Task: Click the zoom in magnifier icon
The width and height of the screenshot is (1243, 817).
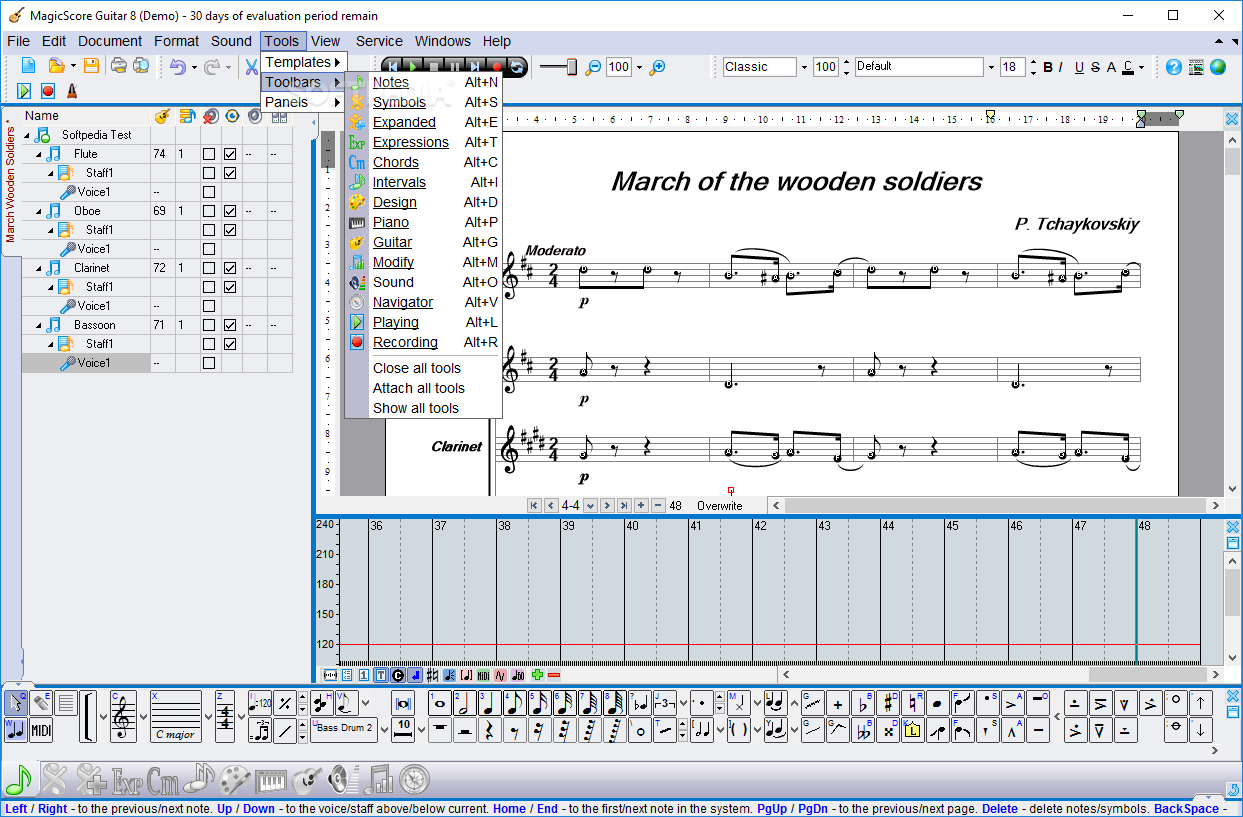Action: pyautogui.click(x=657, y=67)
